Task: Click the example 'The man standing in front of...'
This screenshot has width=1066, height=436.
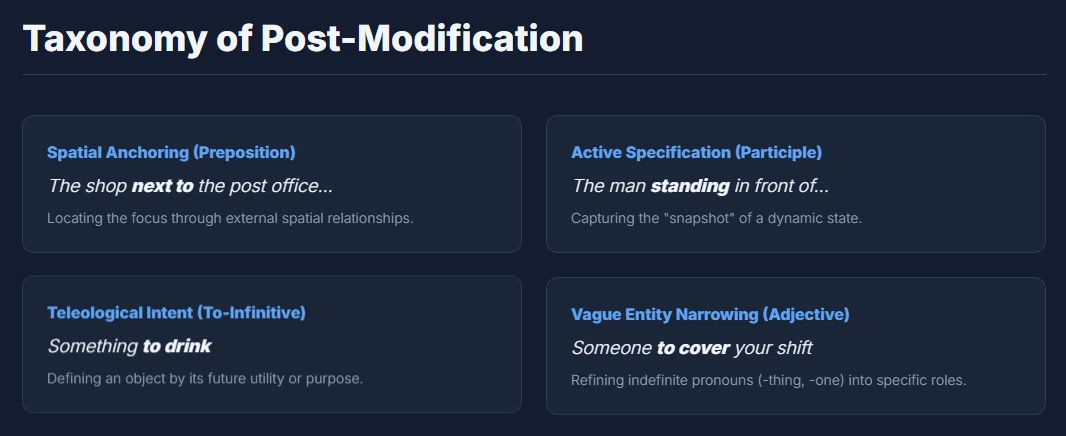Action: pos(700,186)
